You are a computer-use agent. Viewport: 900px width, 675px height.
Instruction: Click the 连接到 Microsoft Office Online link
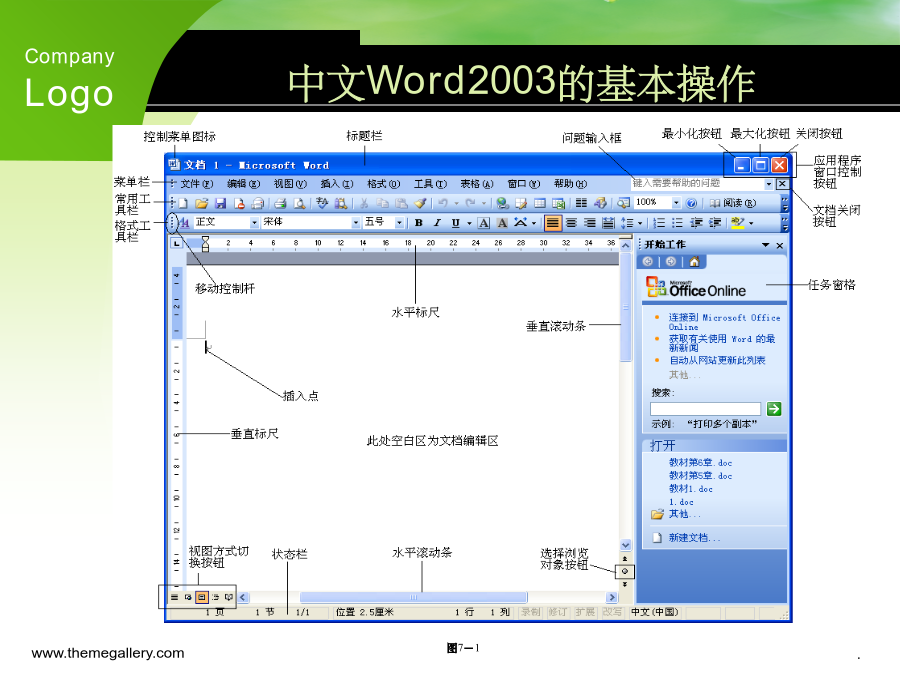[x=724, y=322]
